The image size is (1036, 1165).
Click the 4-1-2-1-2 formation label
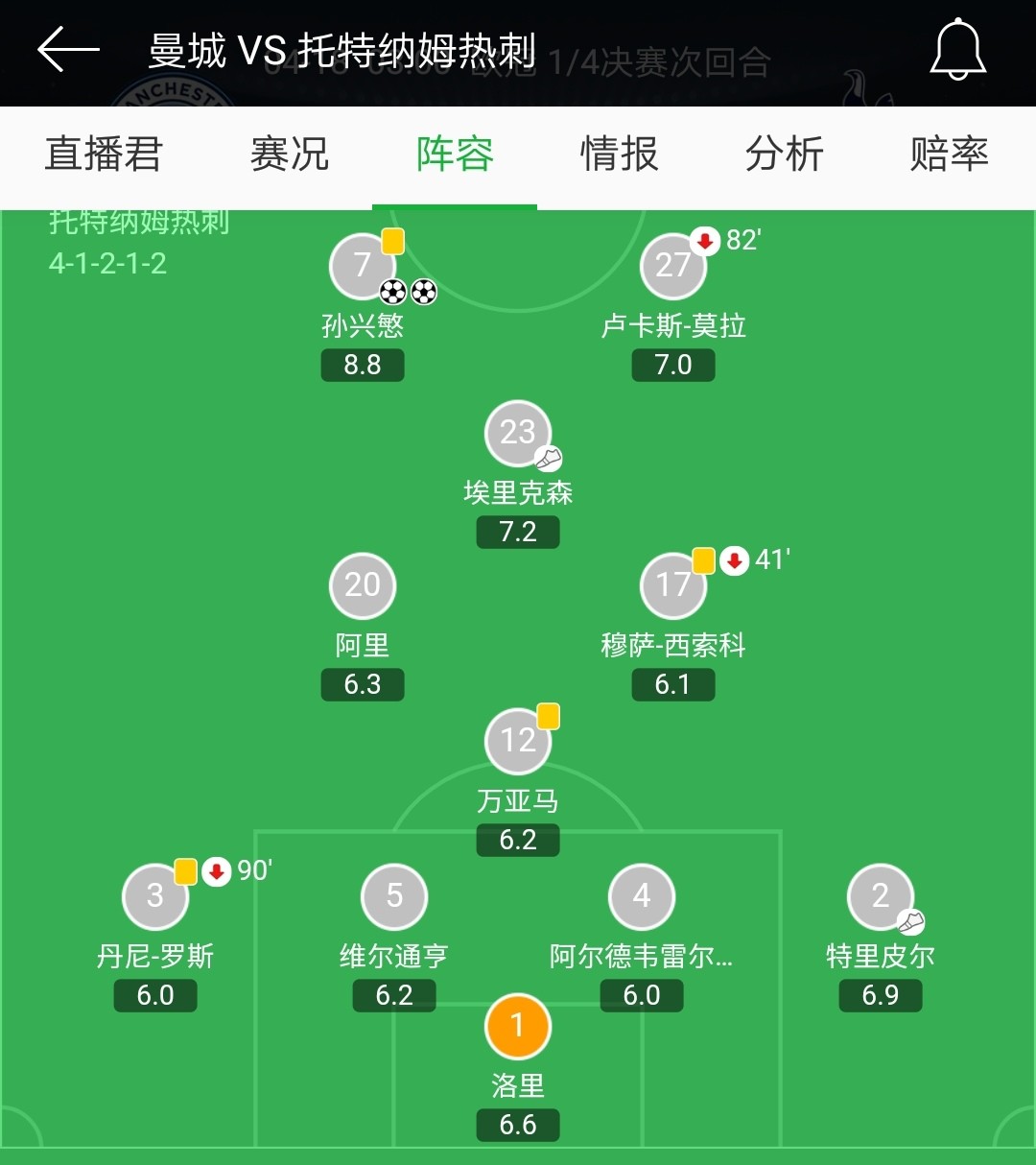[107, 265]
